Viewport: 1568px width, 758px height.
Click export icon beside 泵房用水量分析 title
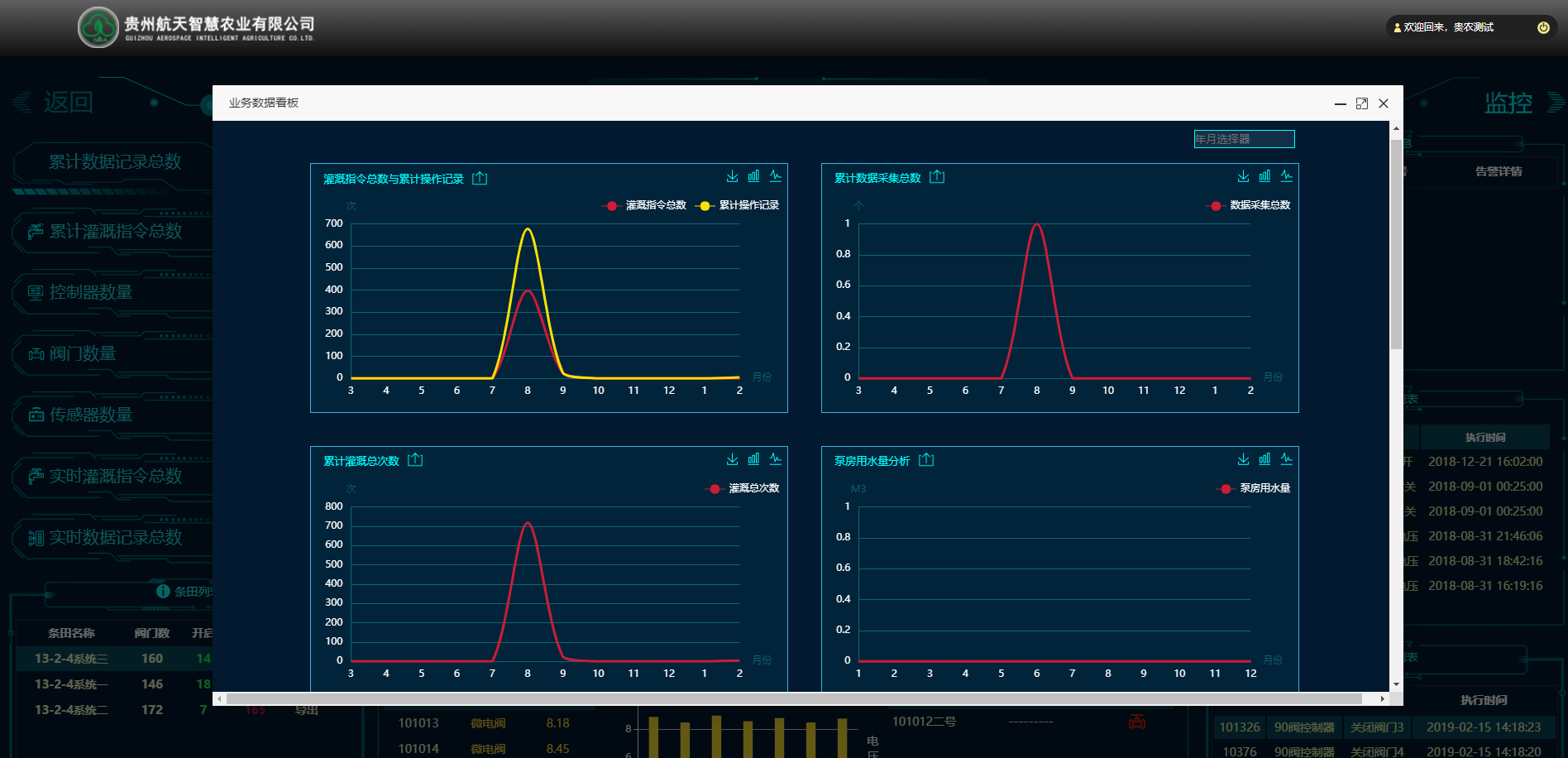926,460
